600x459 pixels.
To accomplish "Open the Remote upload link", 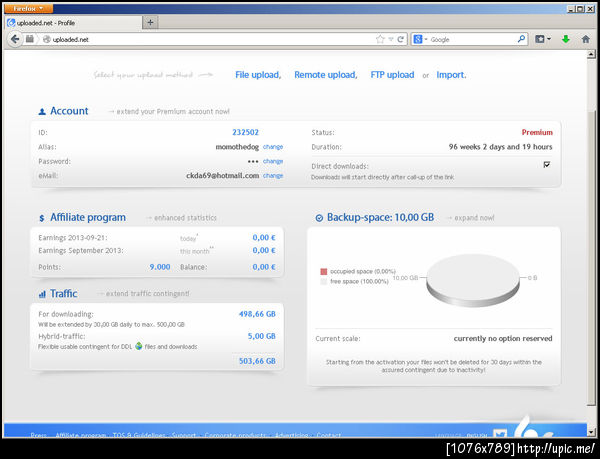I will point(326,75).
